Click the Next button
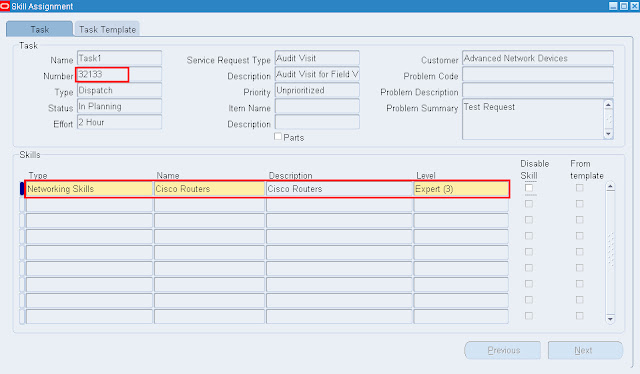640x374 pixels. [585, 350]
